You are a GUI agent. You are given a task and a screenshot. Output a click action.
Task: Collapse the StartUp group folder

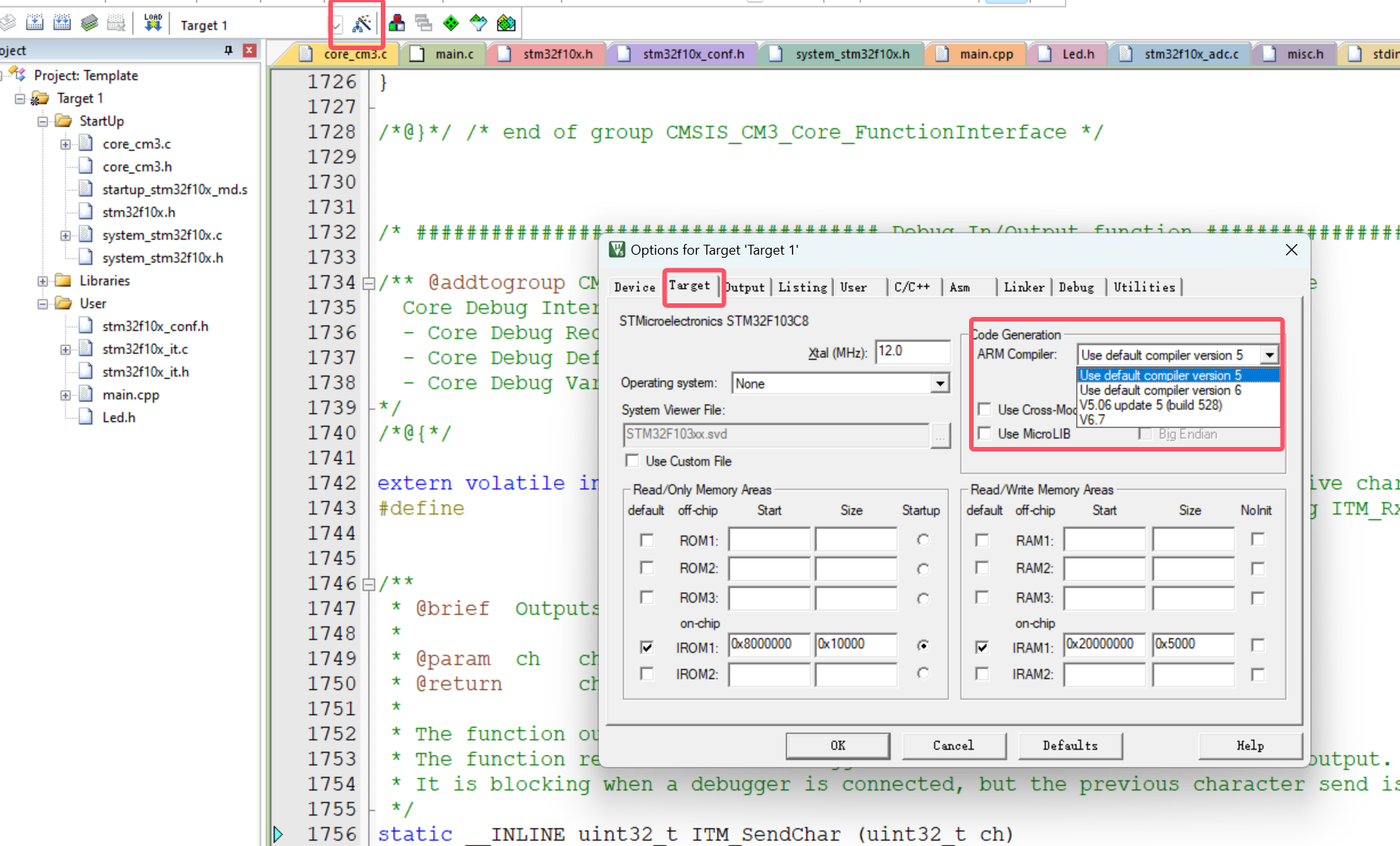[43, 122]
